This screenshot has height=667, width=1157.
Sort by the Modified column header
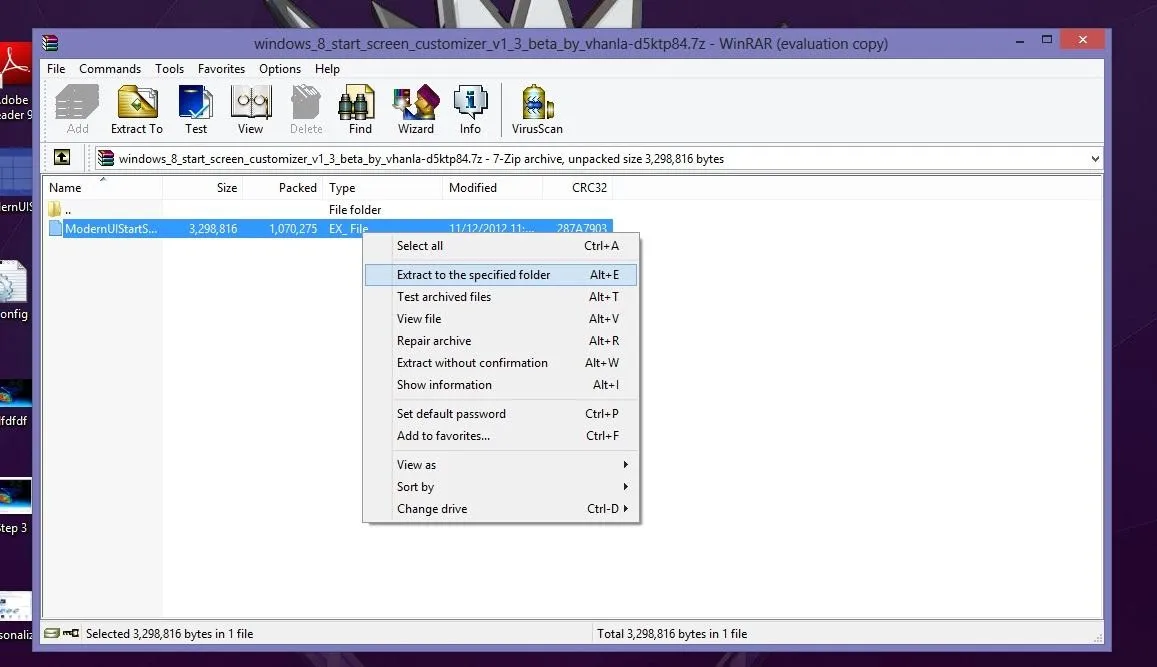coord(493,187)
